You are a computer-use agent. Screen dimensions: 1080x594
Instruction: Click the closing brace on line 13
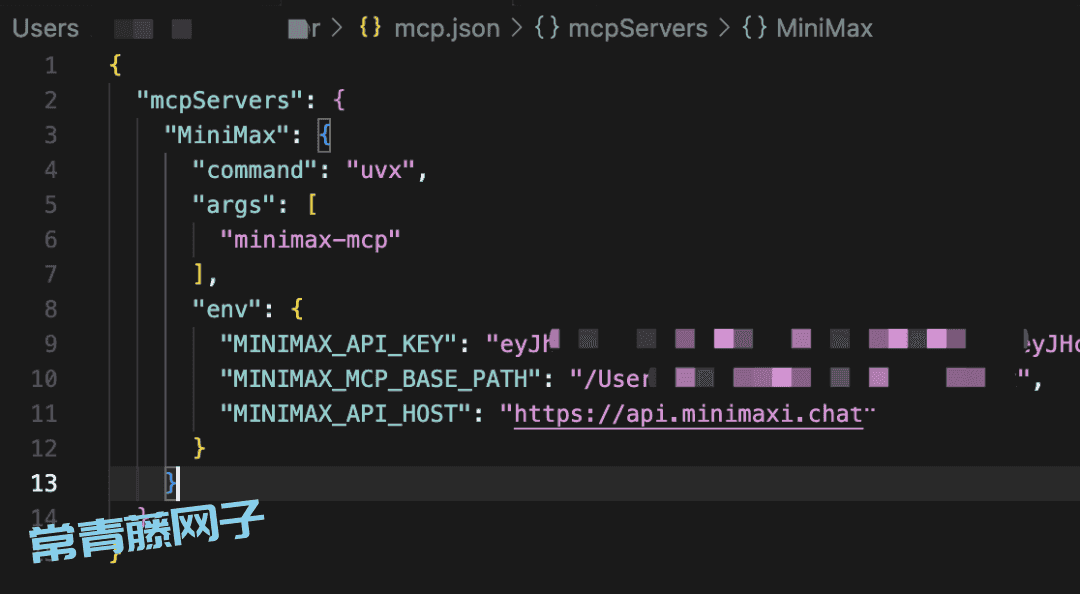(x=172, y=484)
